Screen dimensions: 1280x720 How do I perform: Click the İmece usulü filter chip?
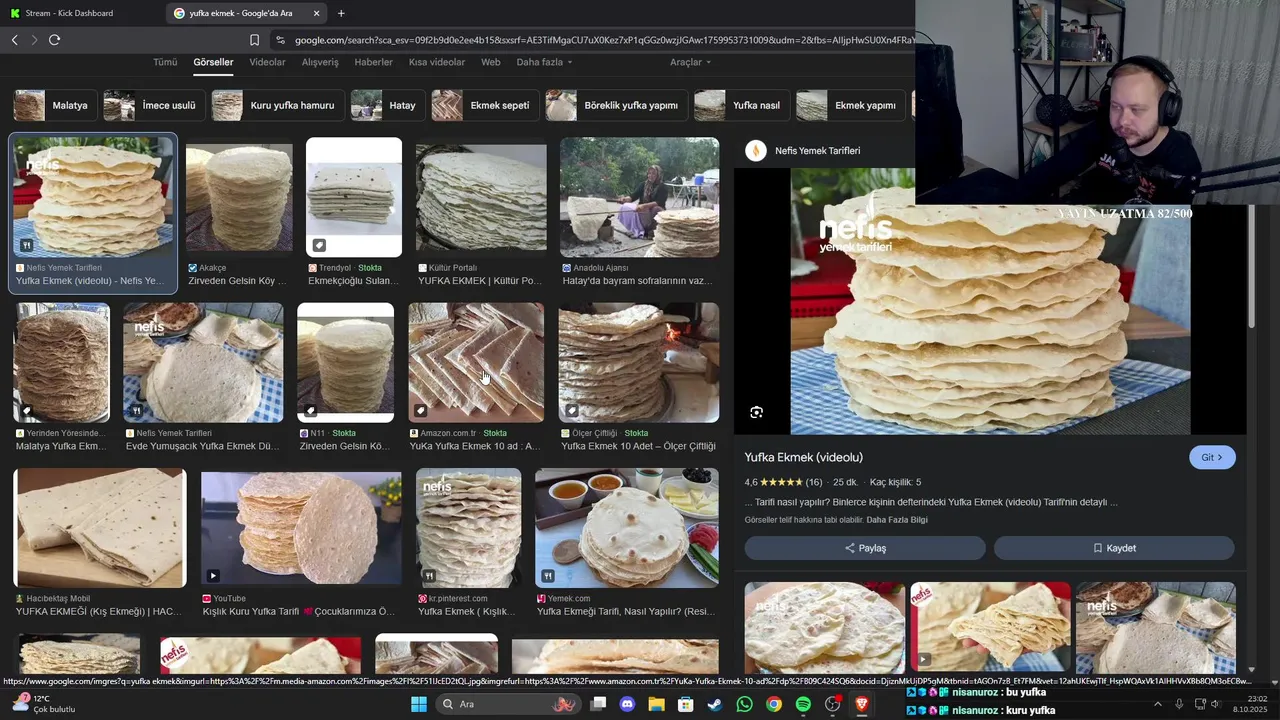point(154,105)
